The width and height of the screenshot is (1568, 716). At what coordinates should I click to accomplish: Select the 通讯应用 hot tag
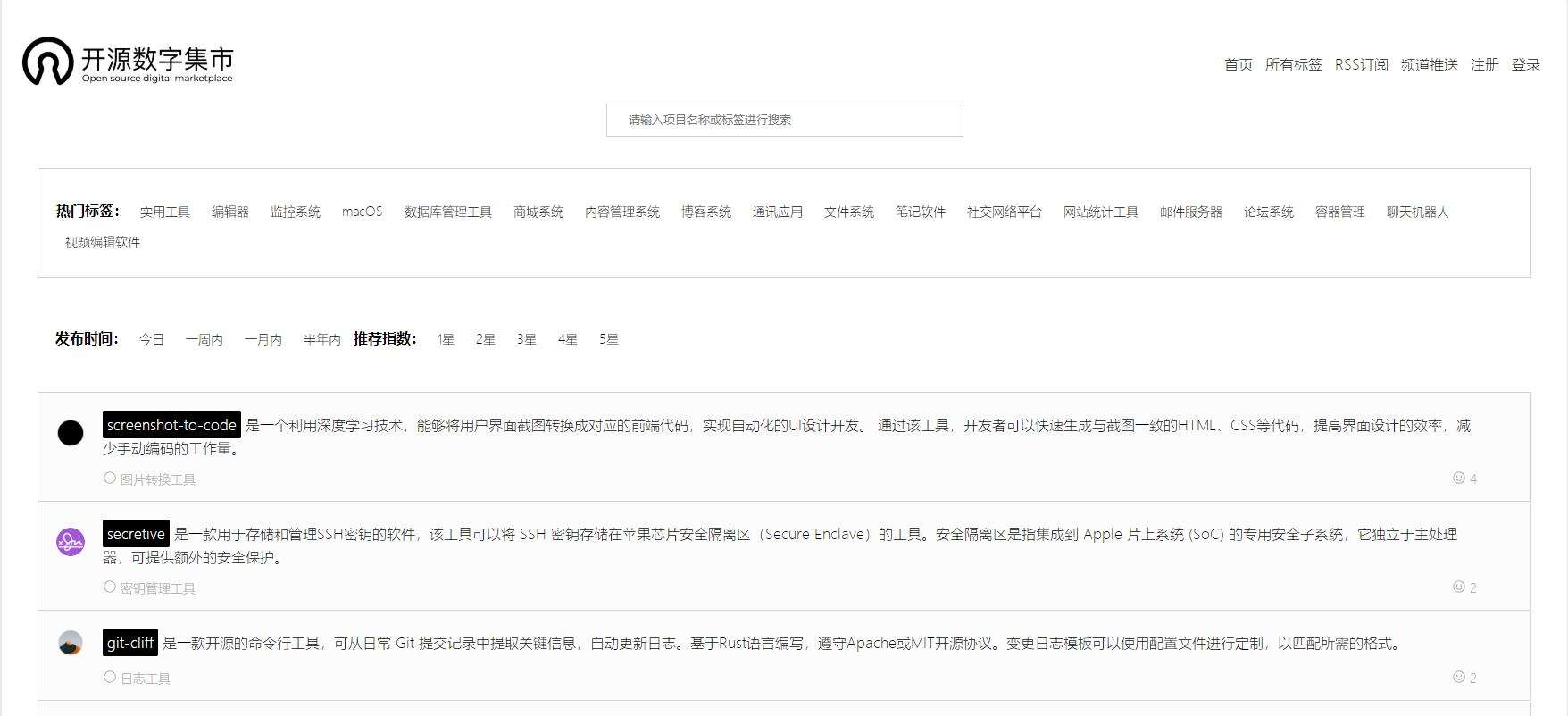tap(778, 212)
